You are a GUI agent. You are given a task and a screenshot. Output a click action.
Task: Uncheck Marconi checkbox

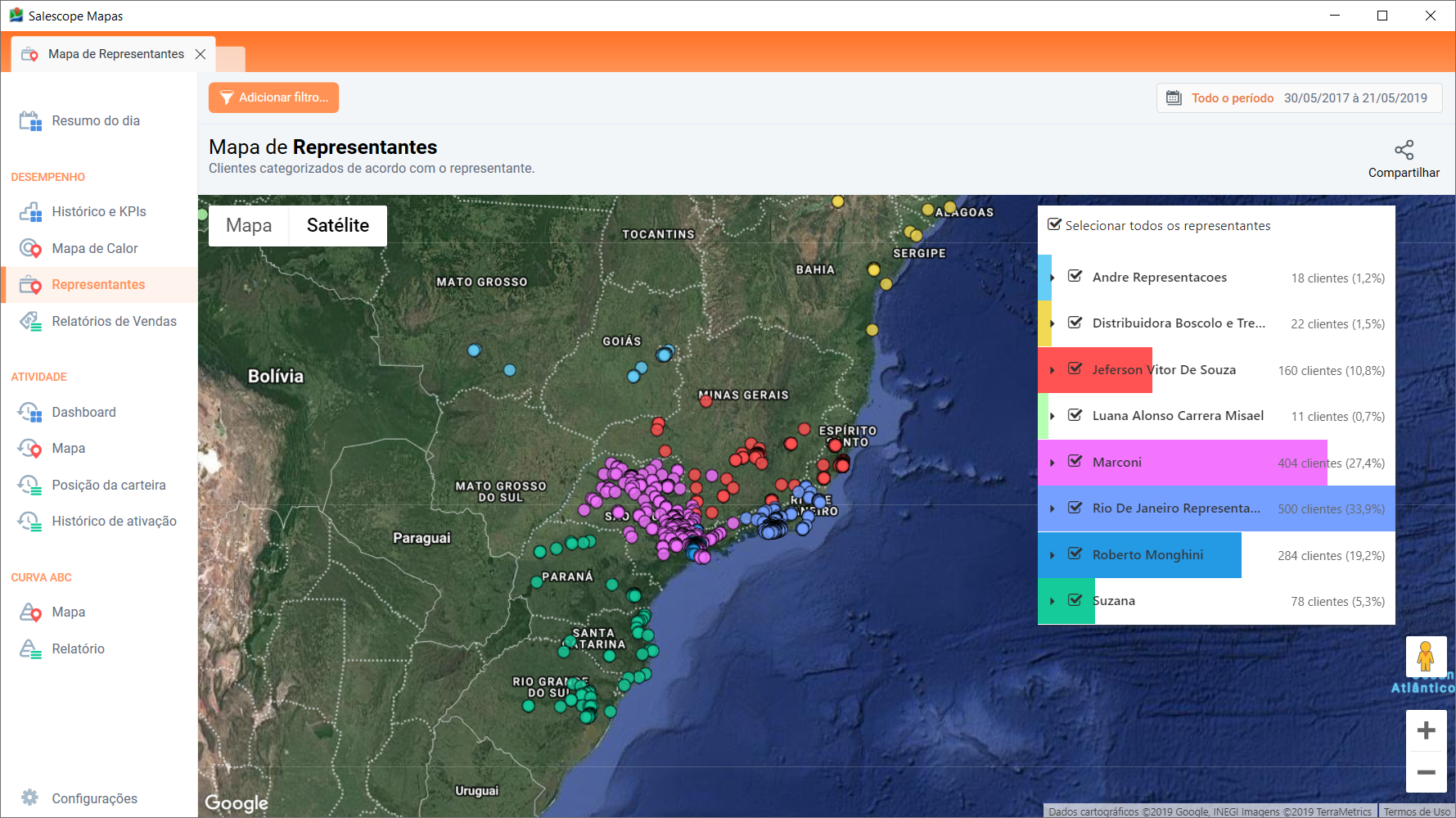[1075, 461]
